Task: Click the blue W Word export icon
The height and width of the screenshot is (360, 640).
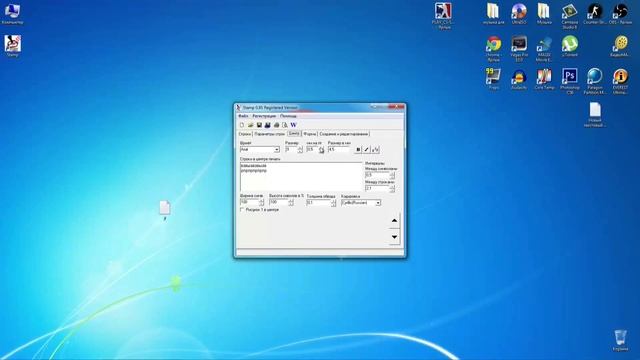Action: tap(293, 125)
